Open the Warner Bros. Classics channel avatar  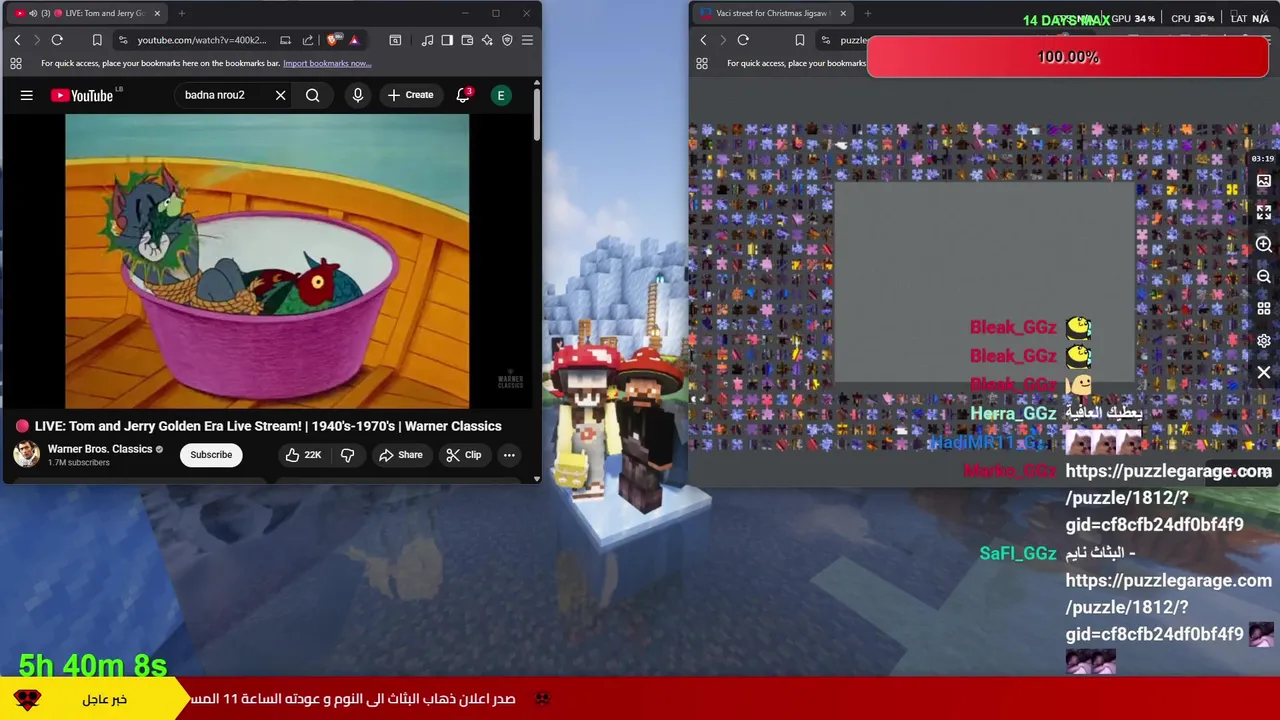point(26,454)
